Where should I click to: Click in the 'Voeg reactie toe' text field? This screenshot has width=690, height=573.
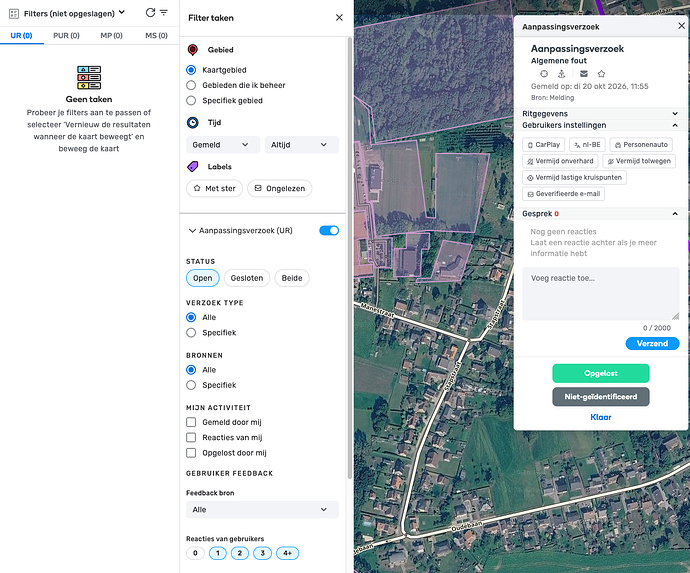click(601, 294)
